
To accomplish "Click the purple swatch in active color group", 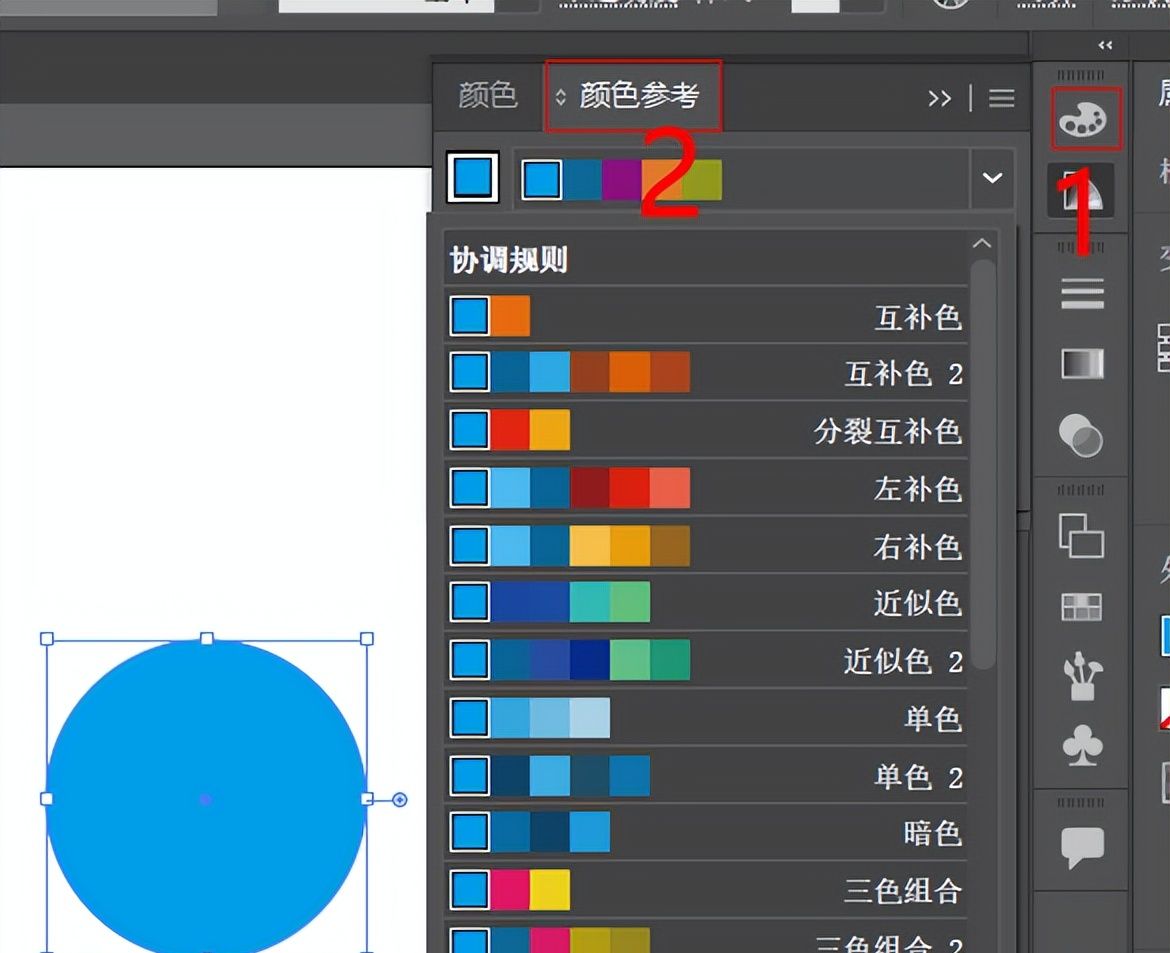I will pos(622,180).
